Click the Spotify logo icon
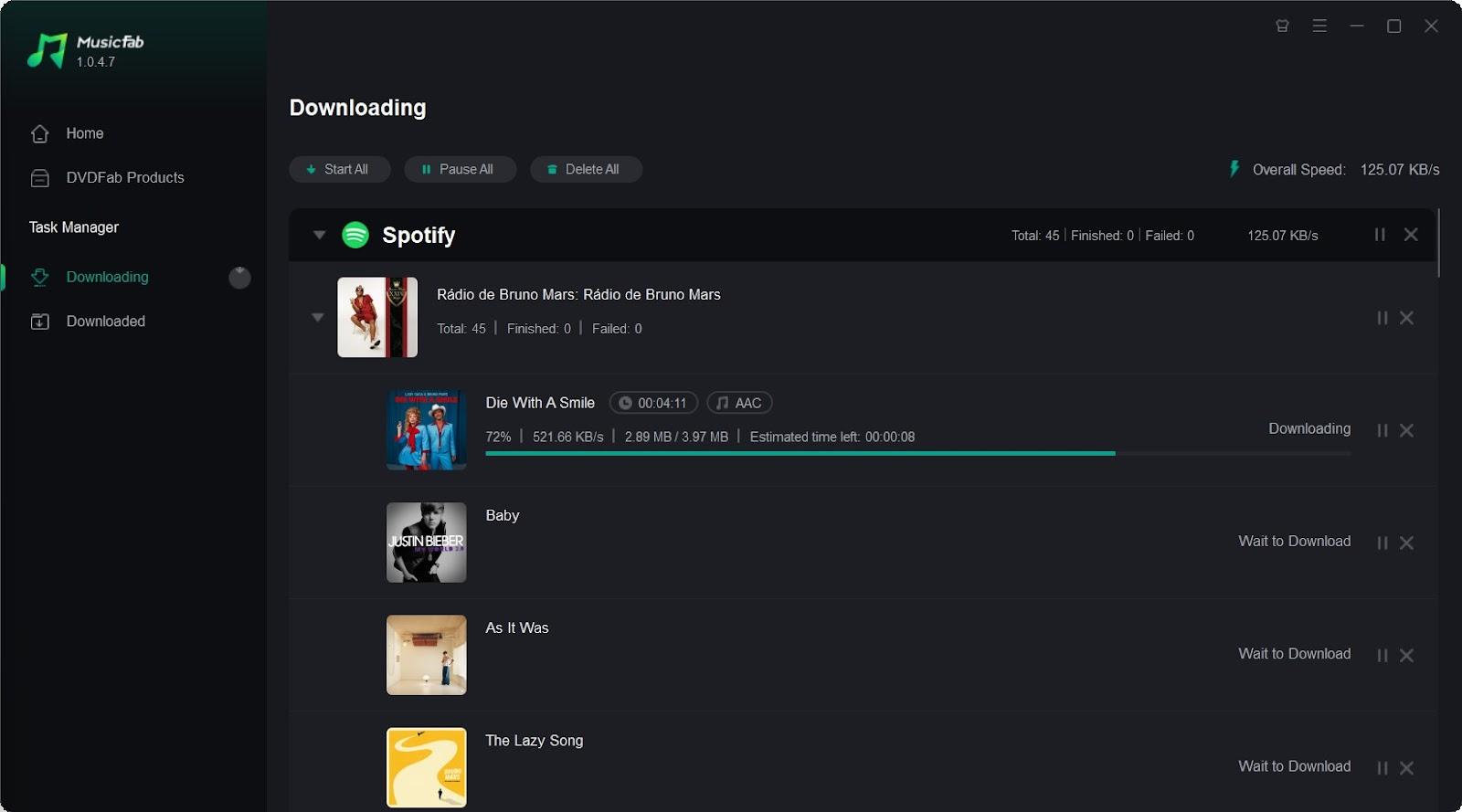1462x812 pixels. [x=355, y=235]
